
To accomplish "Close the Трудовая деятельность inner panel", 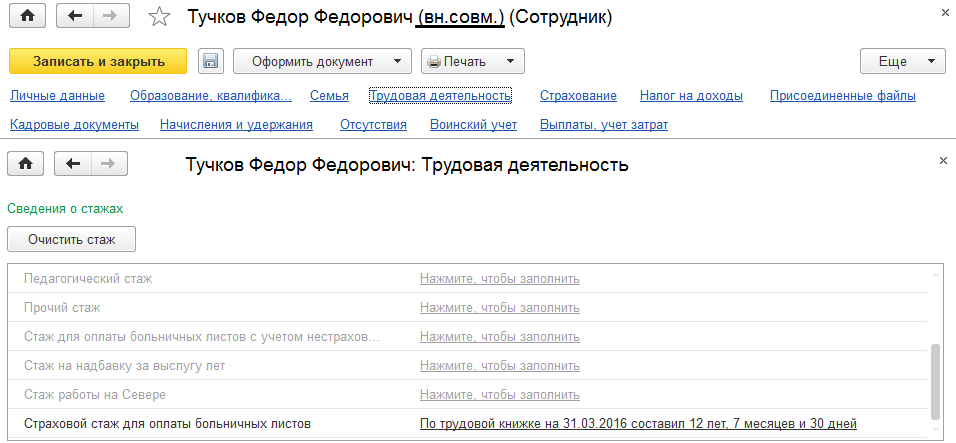I will [x=944, y=160].
